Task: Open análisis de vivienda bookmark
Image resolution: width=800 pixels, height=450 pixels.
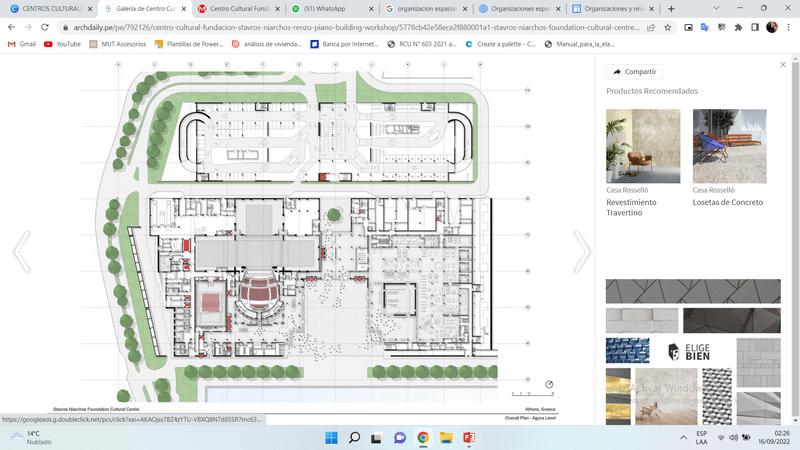Action: 266,44
